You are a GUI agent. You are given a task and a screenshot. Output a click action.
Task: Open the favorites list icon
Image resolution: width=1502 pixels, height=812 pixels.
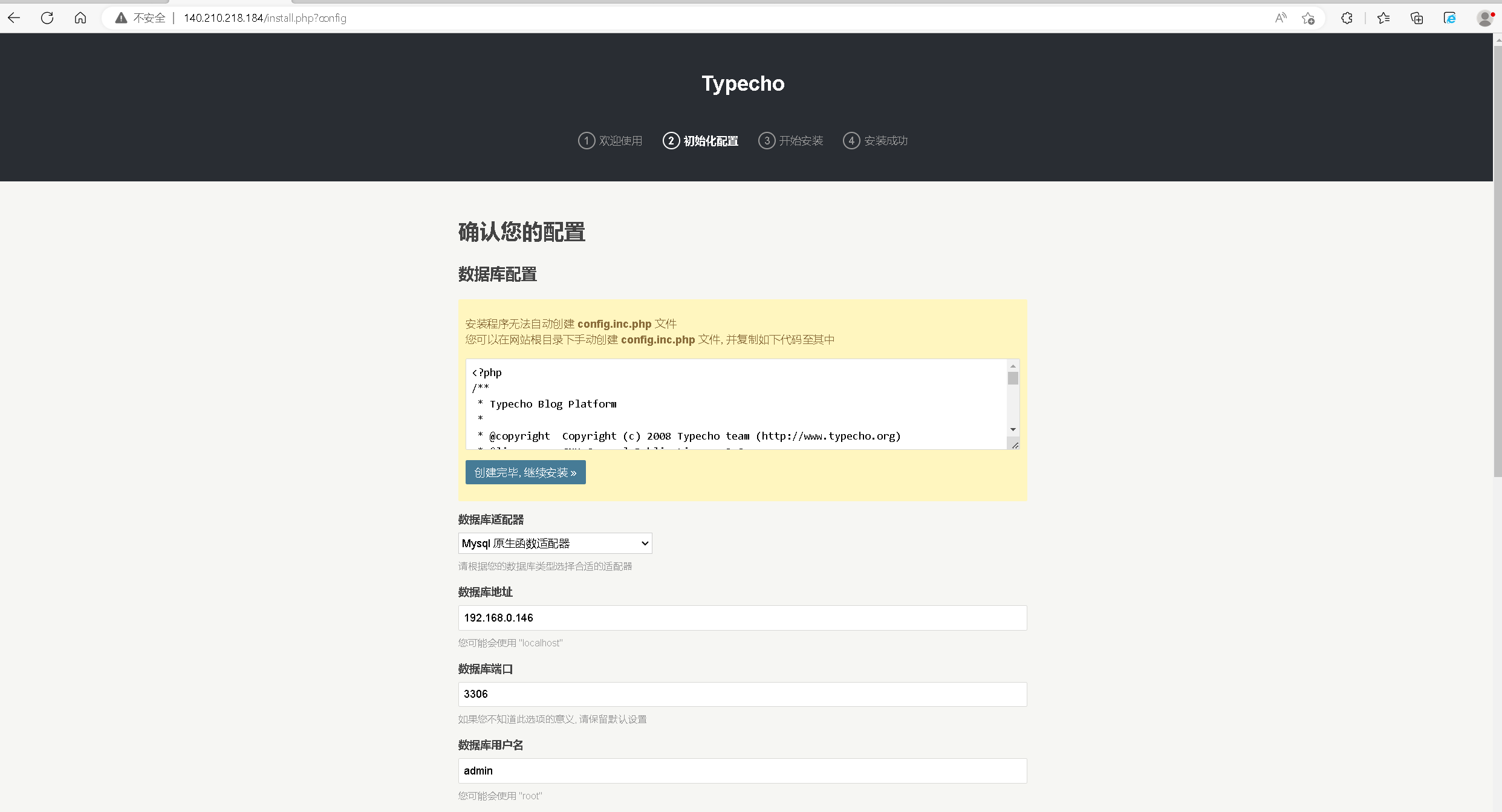(x=1383, y=18)
